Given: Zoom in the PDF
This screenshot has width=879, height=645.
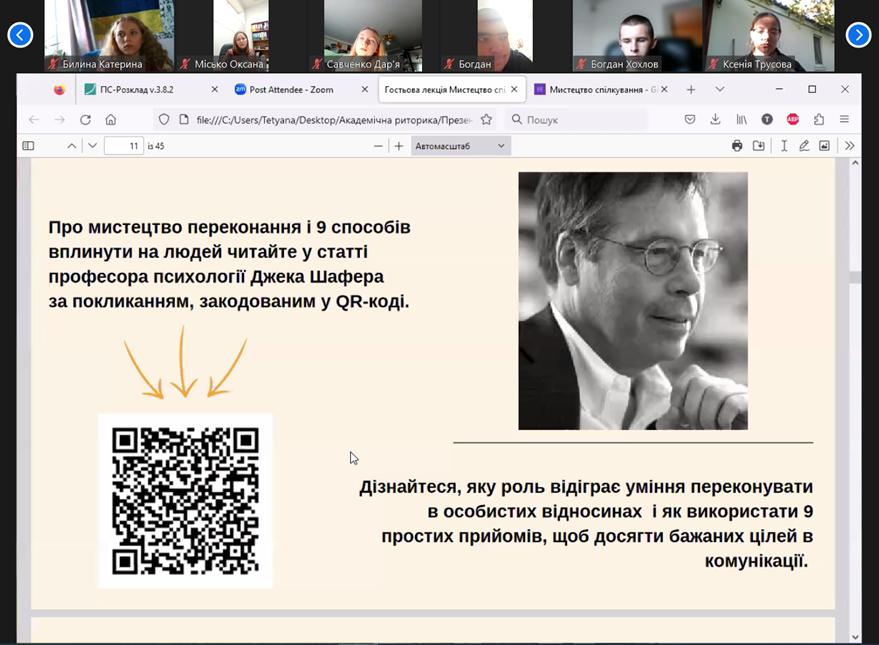Looking at the screenshot, I should pos(399,146).
